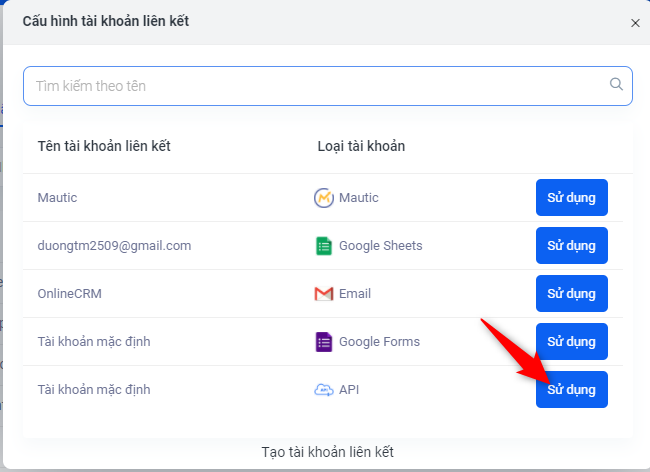Viewport: 650px width, 472px height.
Task: Click the Mautic logo icon
Action: [x=324, y=198]
